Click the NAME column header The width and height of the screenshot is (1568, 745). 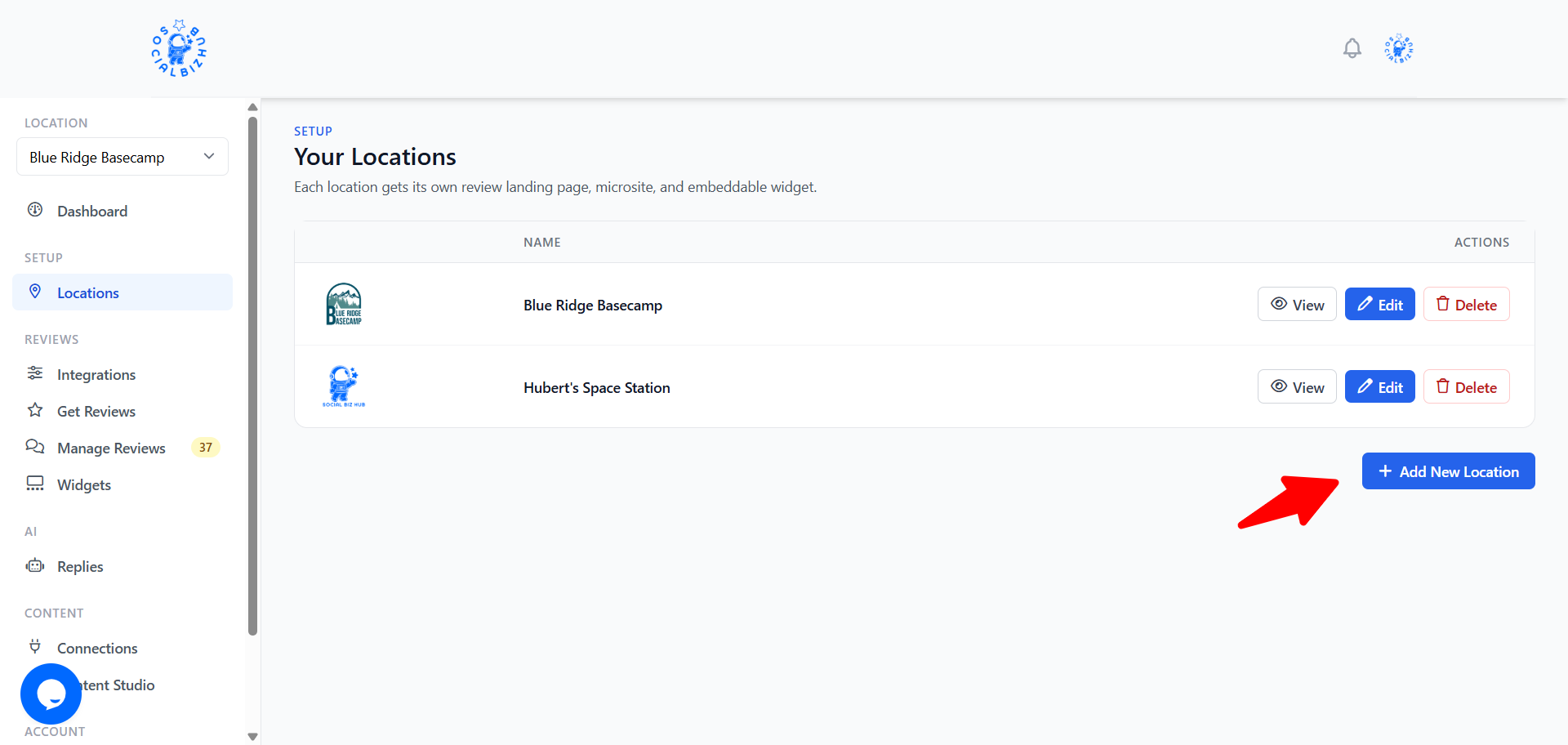(x=542, y=243)
